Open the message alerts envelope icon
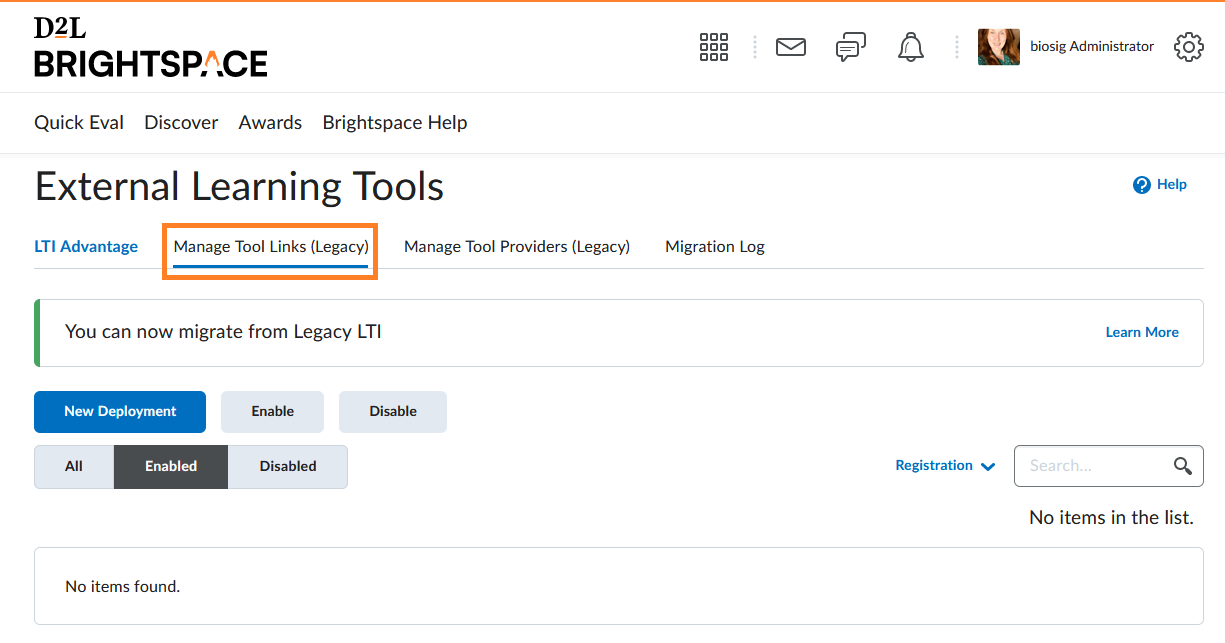Screen dimensions: 1225x643 click(791, 47)
